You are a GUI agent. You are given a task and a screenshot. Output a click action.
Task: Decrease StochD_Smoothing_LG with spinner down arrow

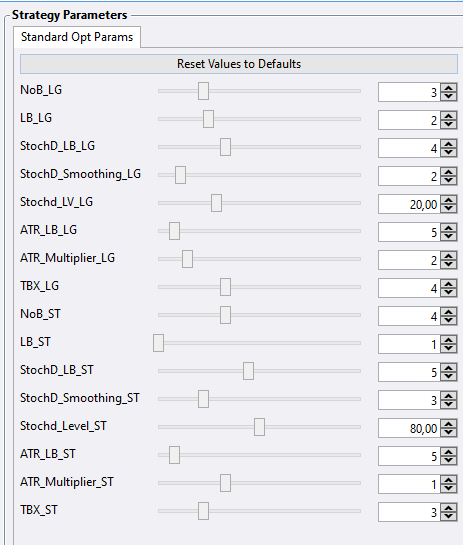pos(449,181)
